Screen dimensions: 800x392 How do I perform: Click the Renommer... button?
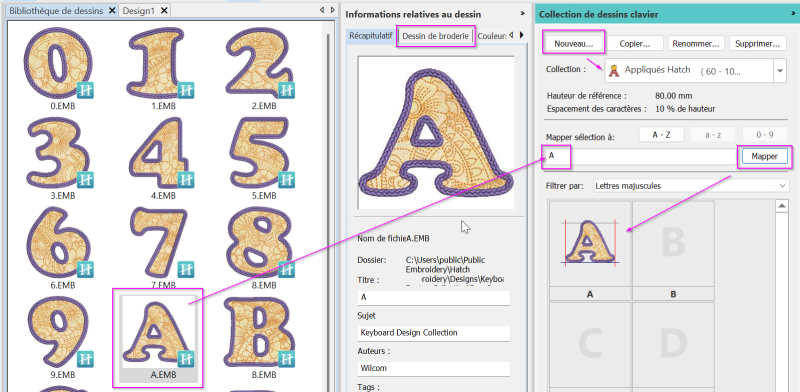695,44
